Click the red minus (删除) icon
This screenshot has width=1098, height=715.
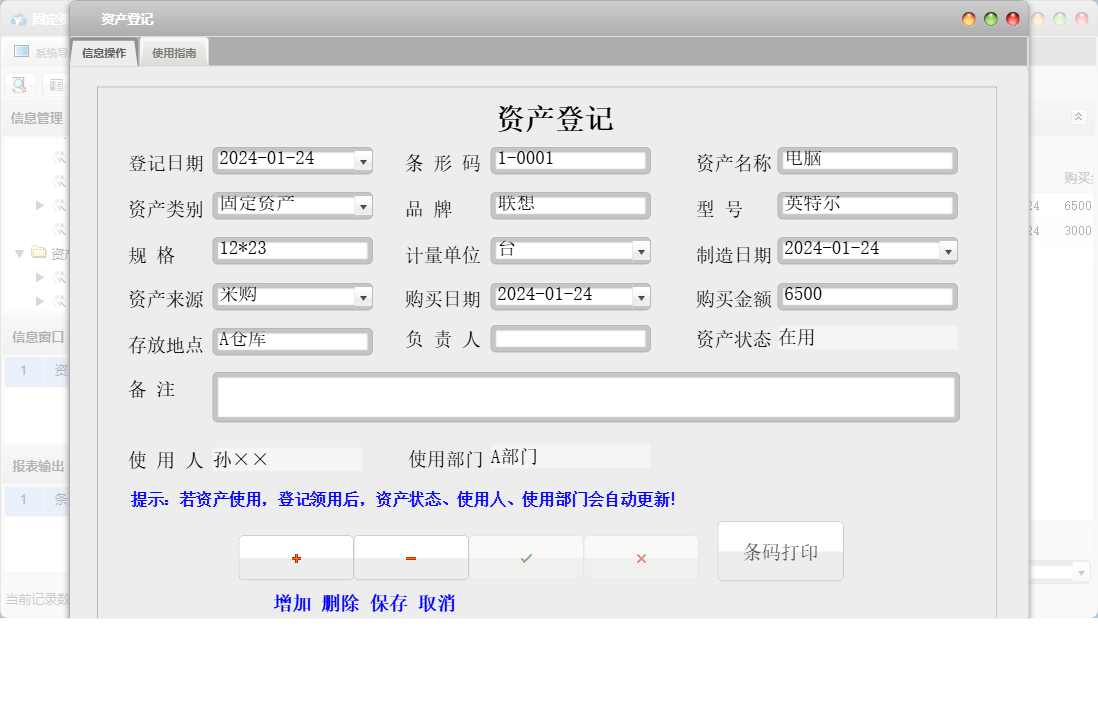pos(410,556)
